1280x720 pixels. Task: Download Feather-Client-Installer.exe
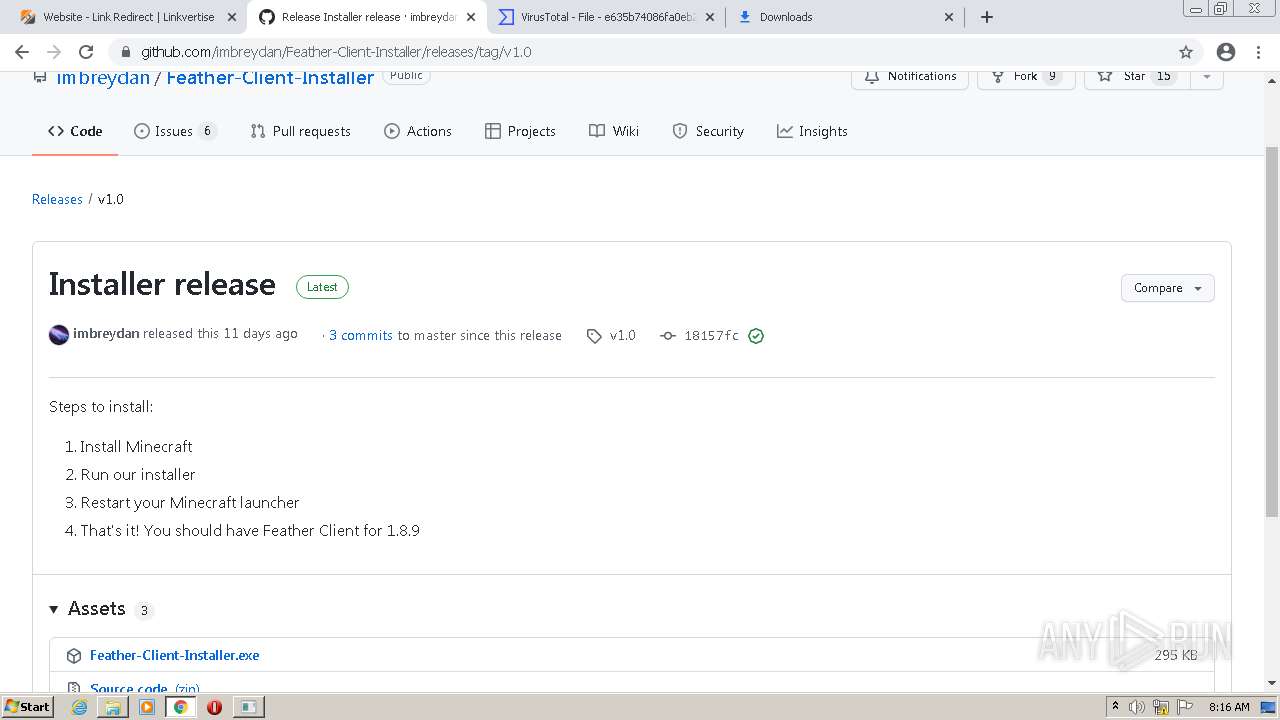(x=175, y=656)
